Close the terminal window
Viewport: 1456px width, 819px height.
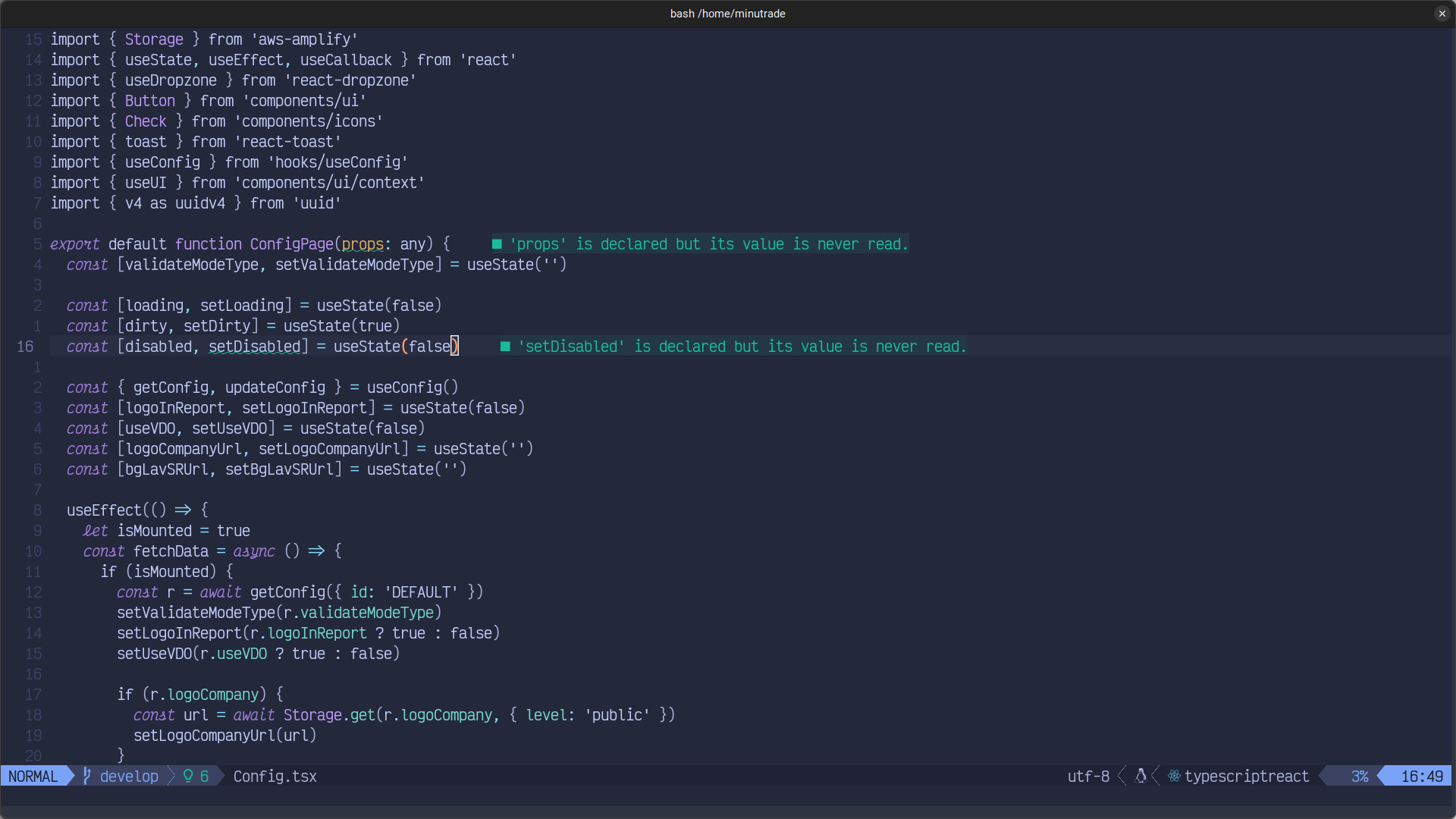tap(1442, 13)
